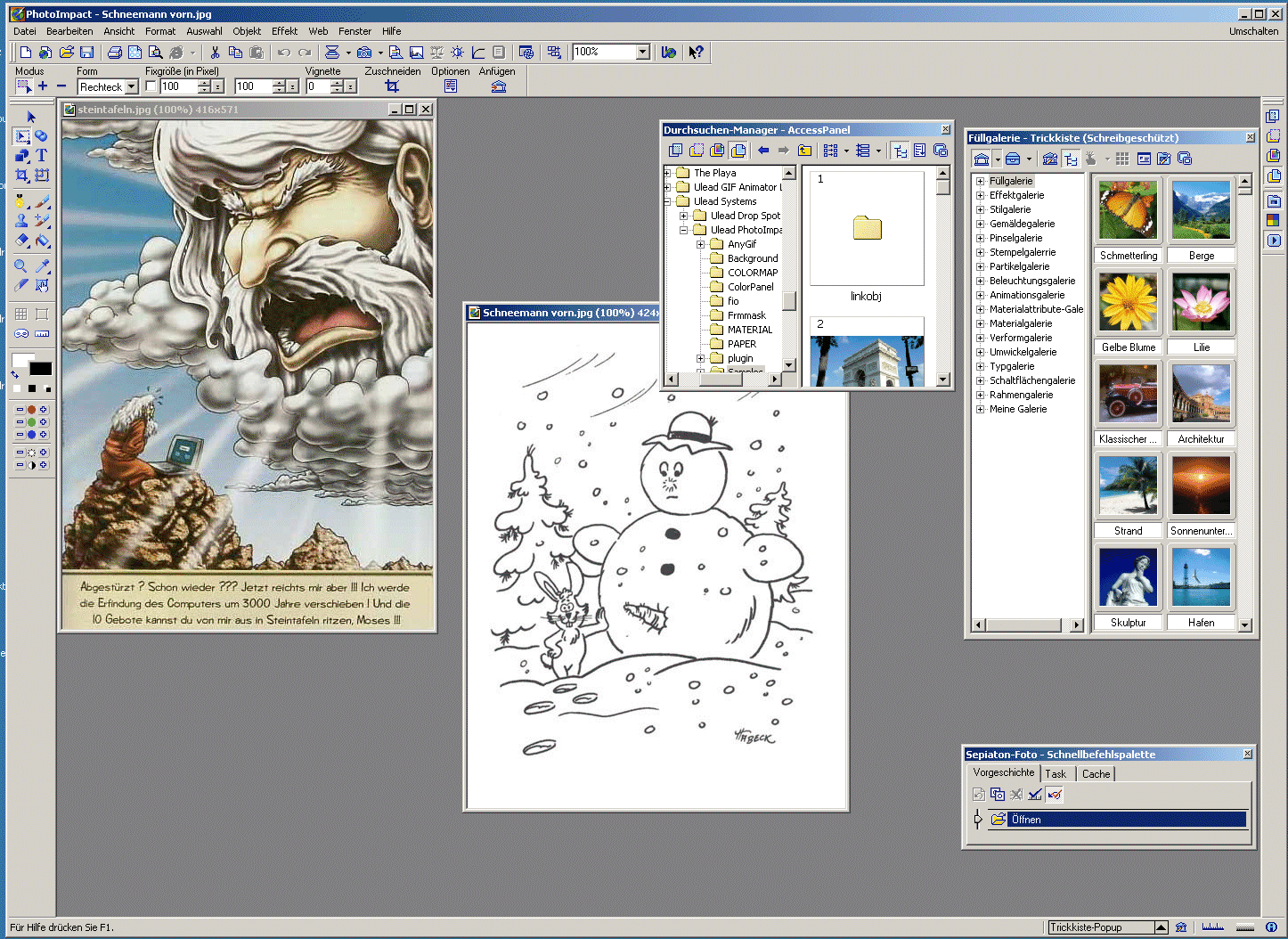The image size is (1288, 939).
Task: Click the Print icon in toolbar
Action: [x=114, y=53]
